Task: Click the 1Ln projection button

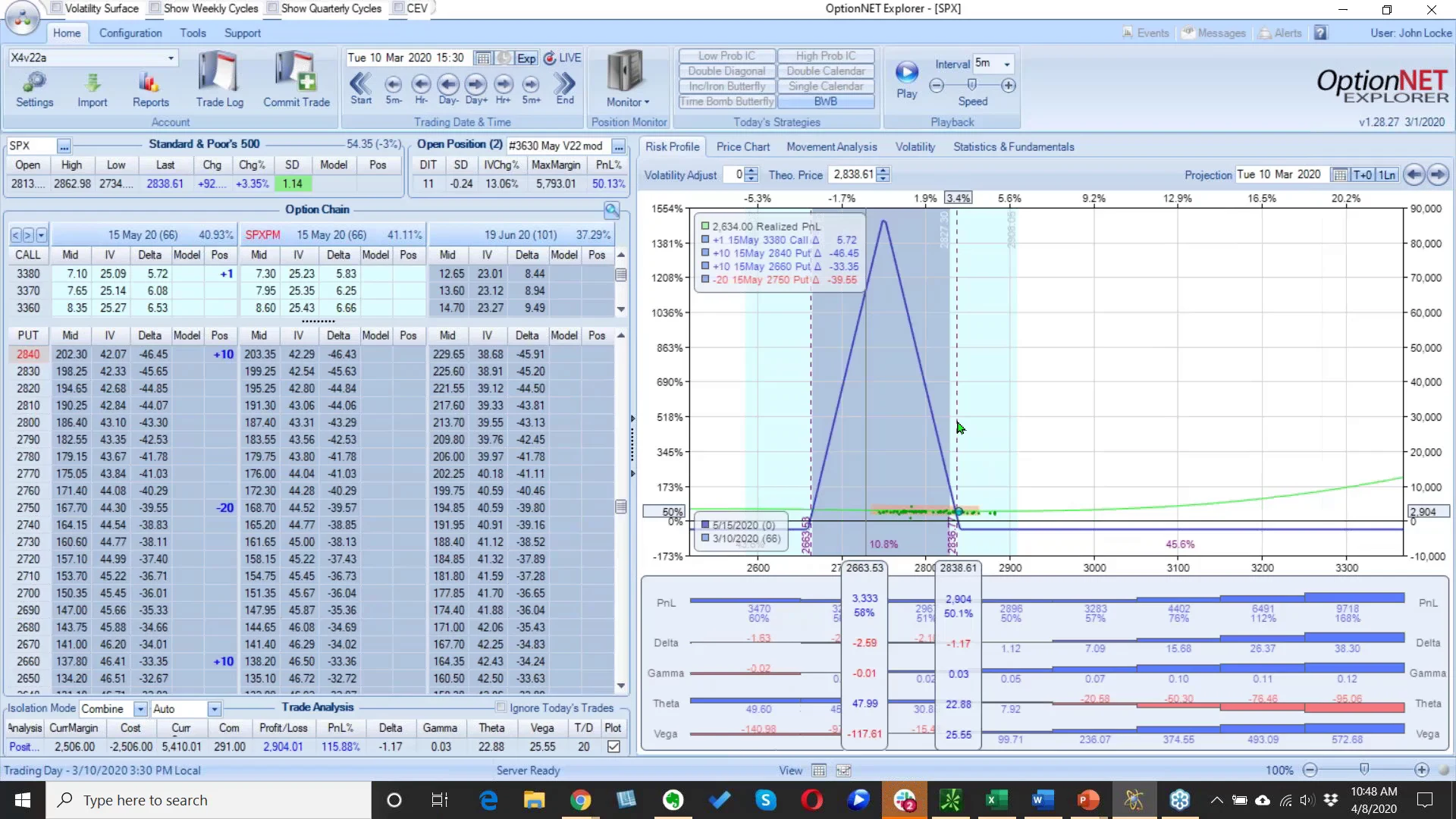Action: click(x=1386, y=175)
